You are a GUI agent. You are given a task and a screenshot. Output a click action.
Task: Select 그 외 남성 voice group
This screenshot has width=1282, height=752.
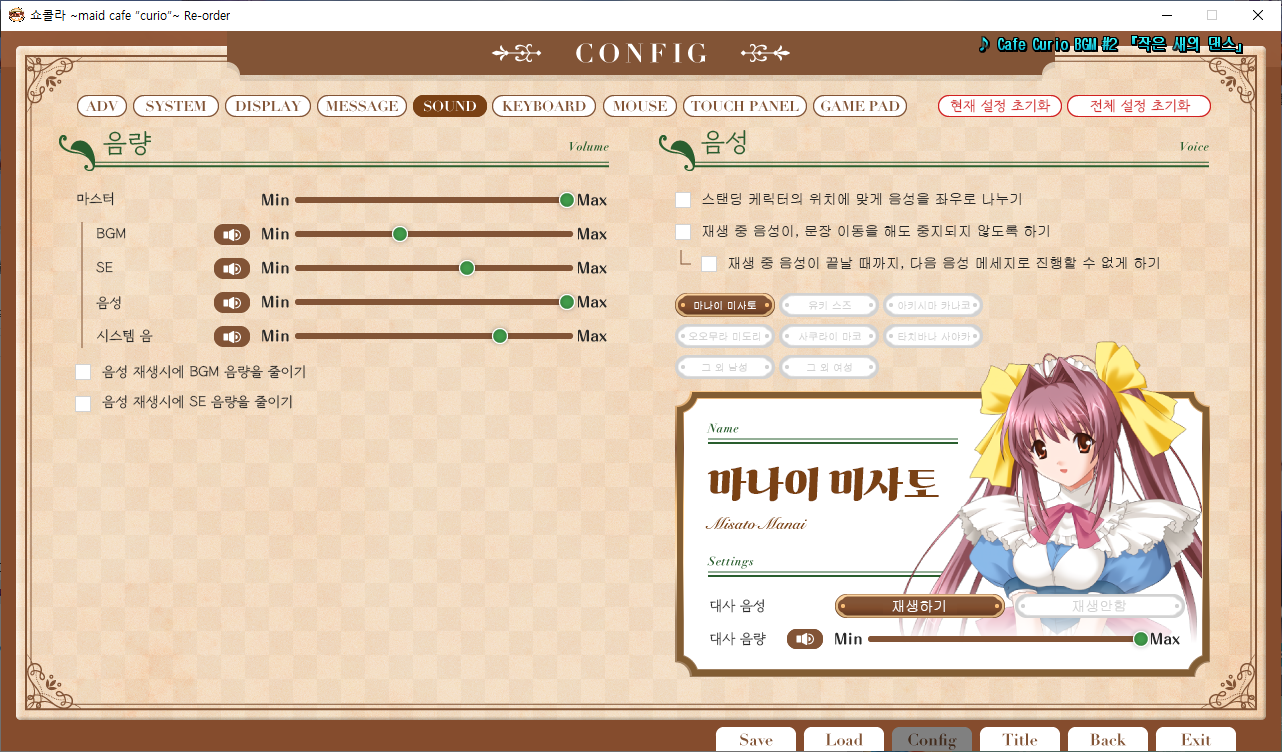pos(725,367)
